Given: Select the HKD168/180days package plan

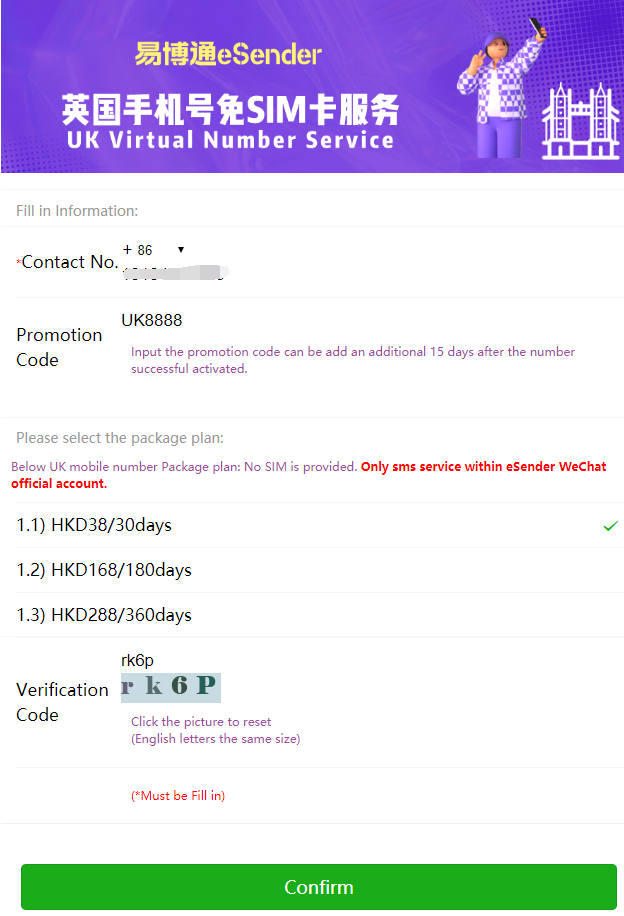Looking at the screenshot, I should click(x=319, y=570).
